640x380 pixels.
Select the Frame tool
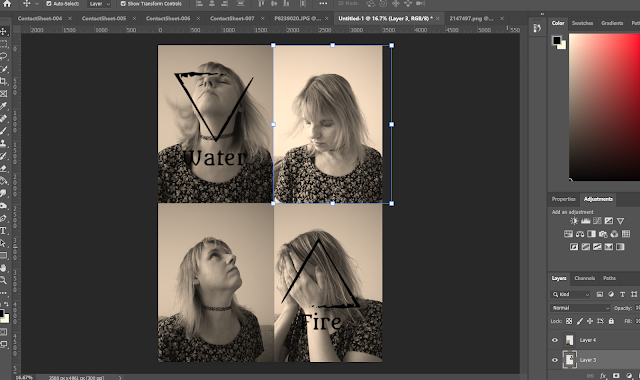[3, 93]
